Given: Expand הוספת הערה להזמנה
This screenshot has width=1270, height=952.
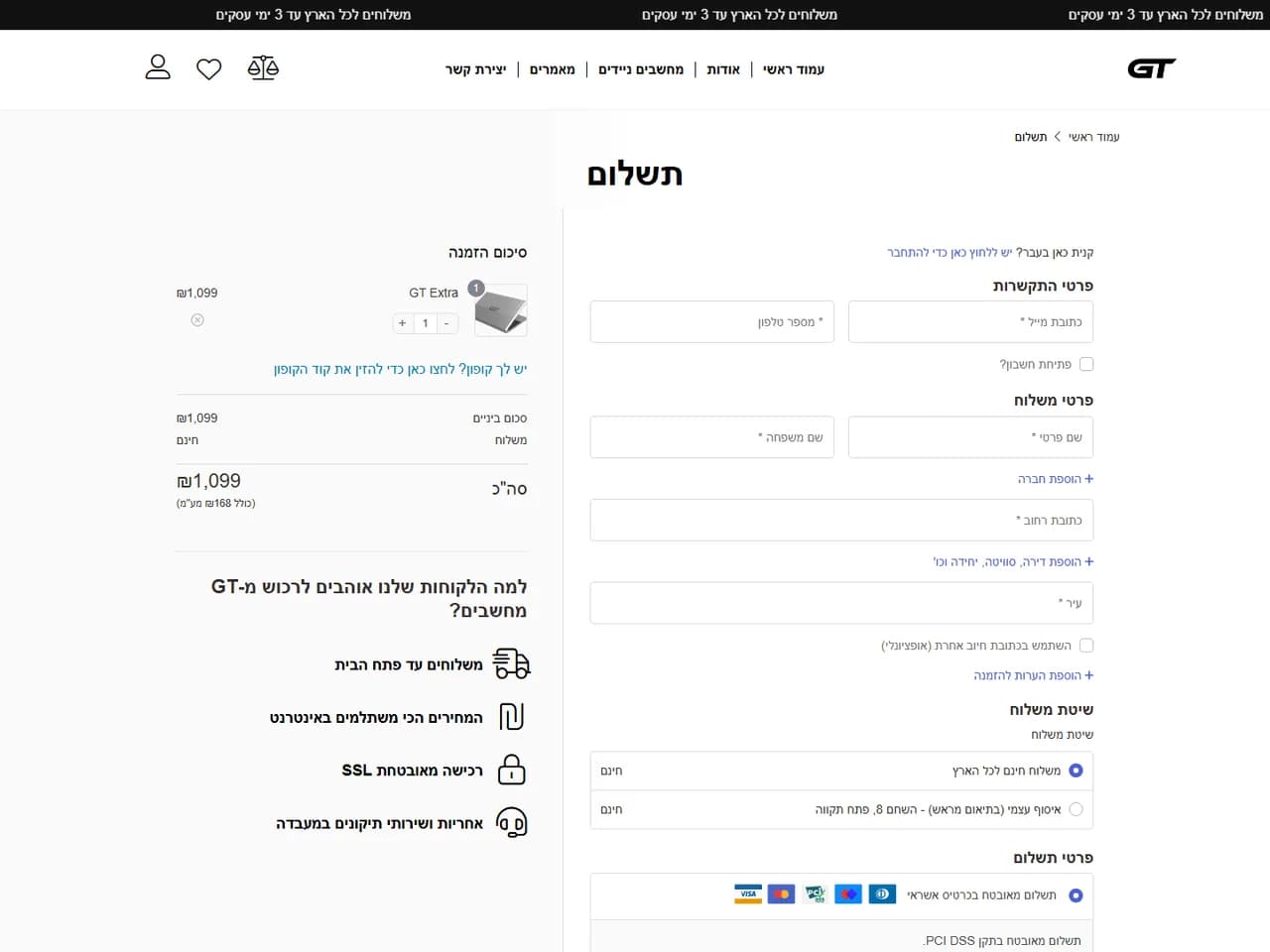Looking at the screenshot, I should click(1033, 675).
